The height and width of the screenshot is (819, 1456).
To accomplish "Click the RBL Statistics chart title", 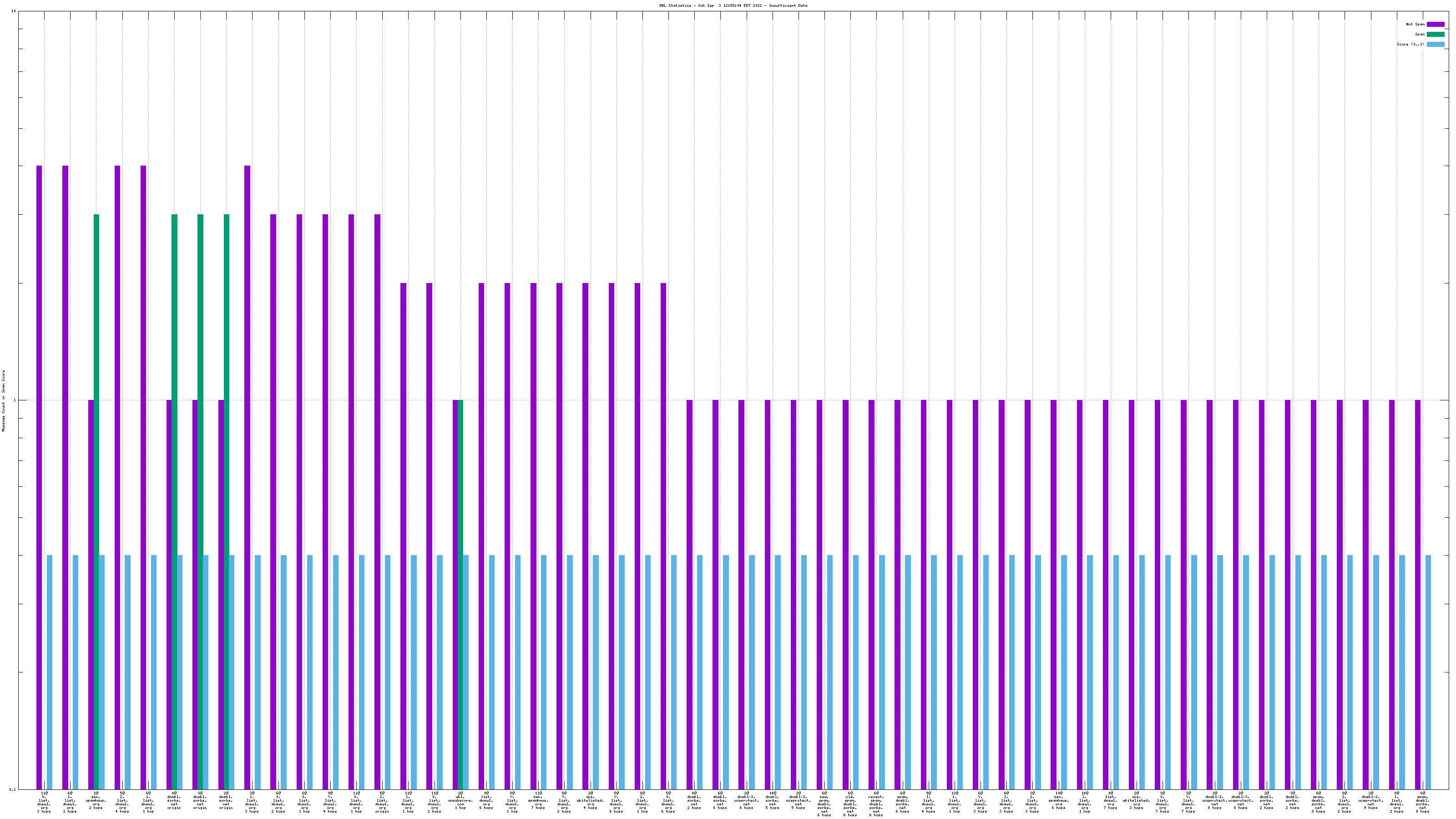I will coord(733,5).
